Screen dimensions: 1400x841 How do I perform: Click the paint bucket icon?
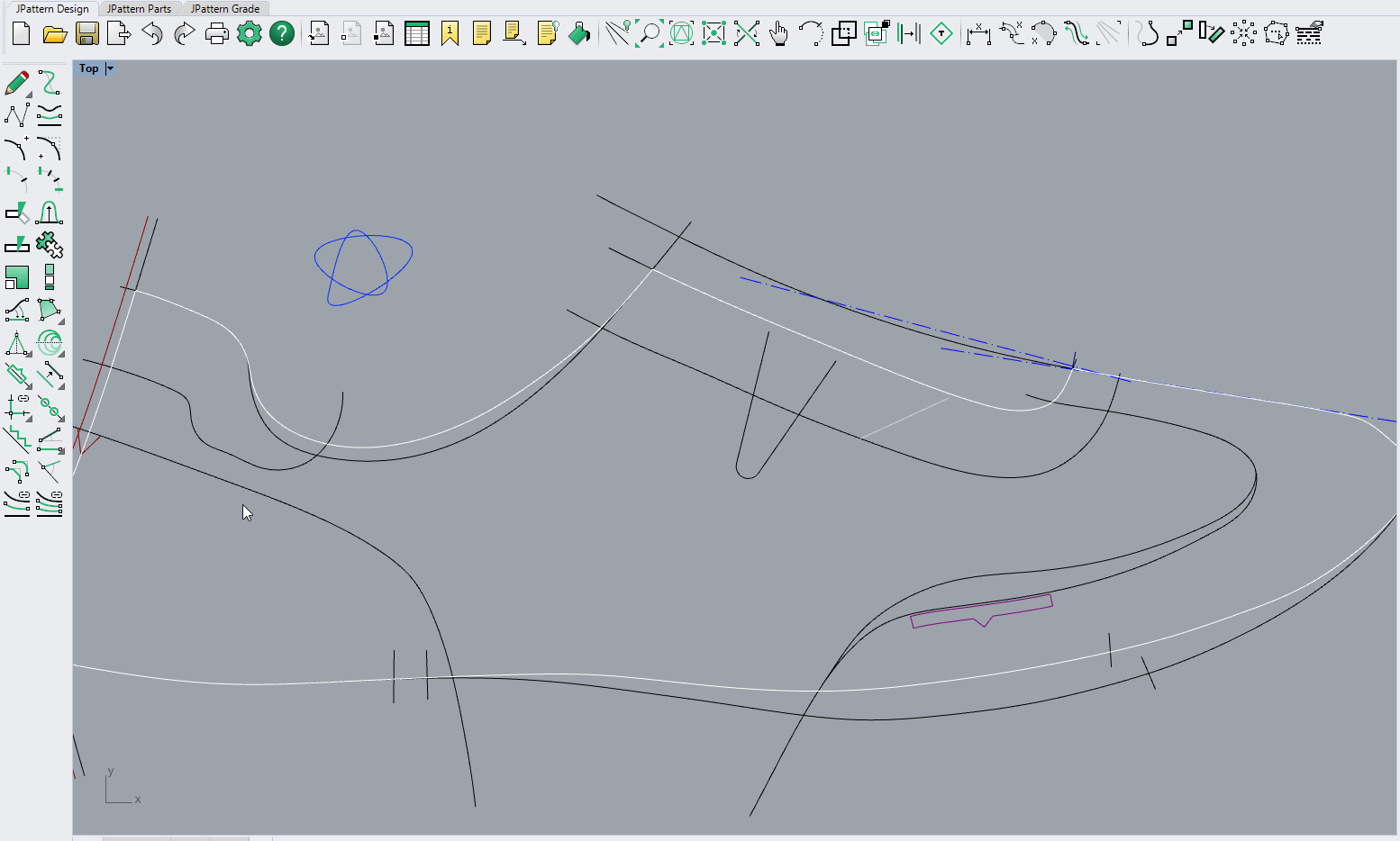click(579, 34)
